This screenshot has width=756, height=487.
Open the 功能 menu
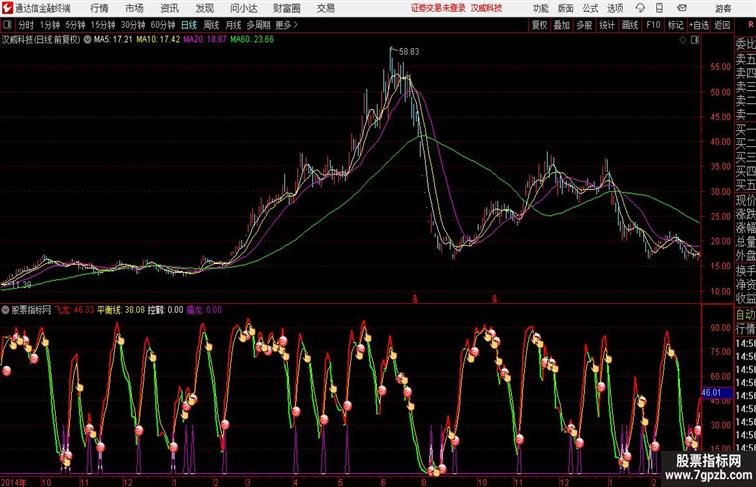coord(540,8)
